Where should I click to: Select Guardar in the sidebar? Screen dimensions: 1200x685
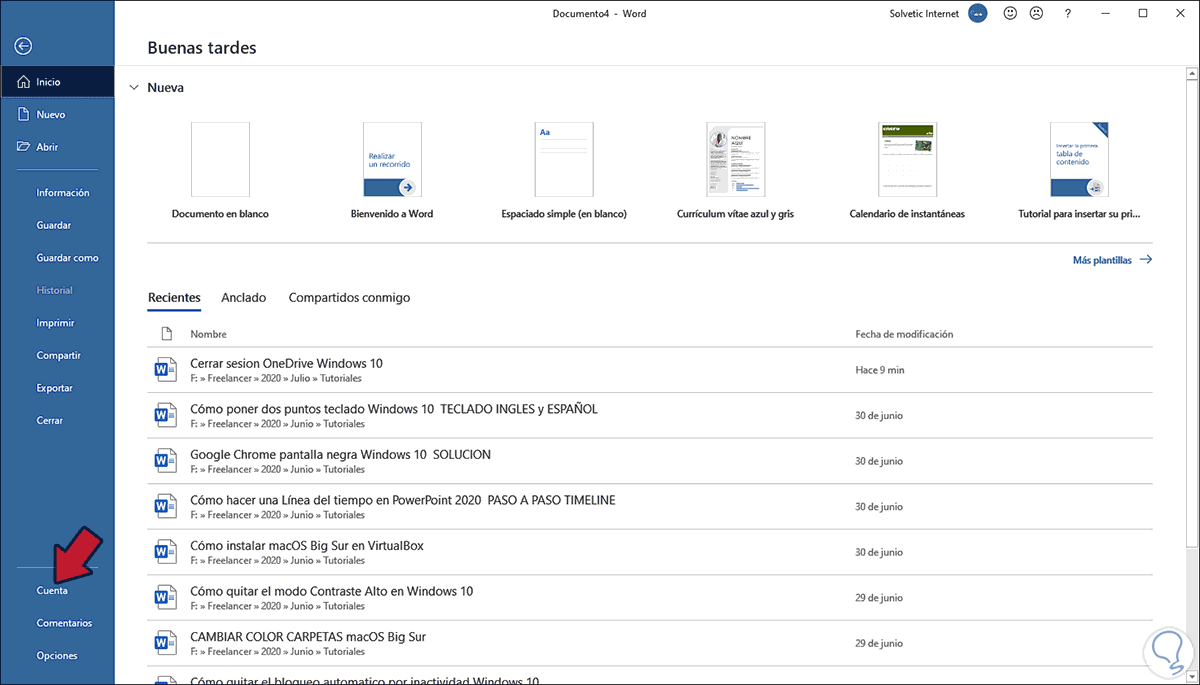click(54, 225)
